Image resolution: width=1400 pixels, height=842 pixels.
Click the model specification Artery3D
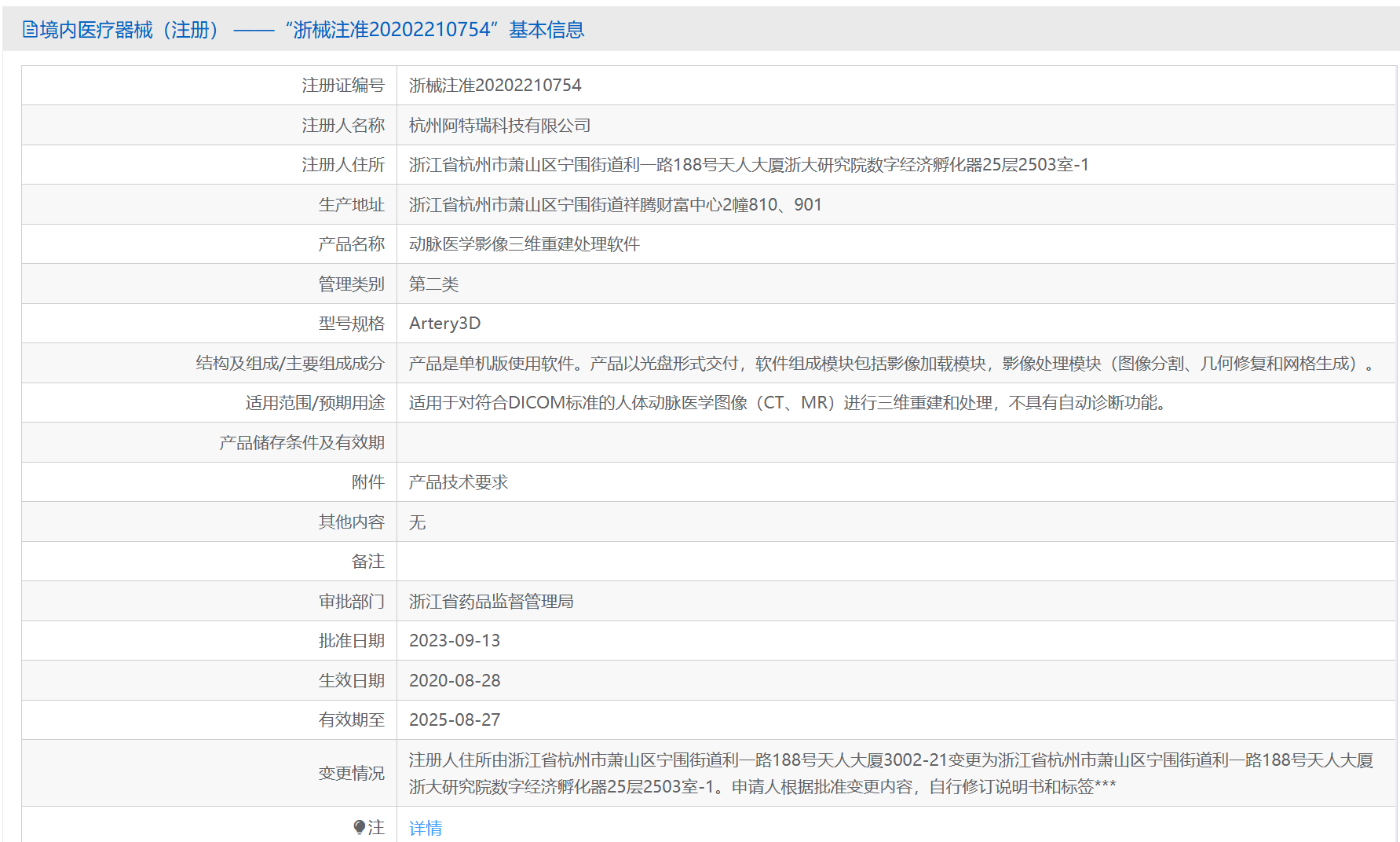[x=444, y=324]
